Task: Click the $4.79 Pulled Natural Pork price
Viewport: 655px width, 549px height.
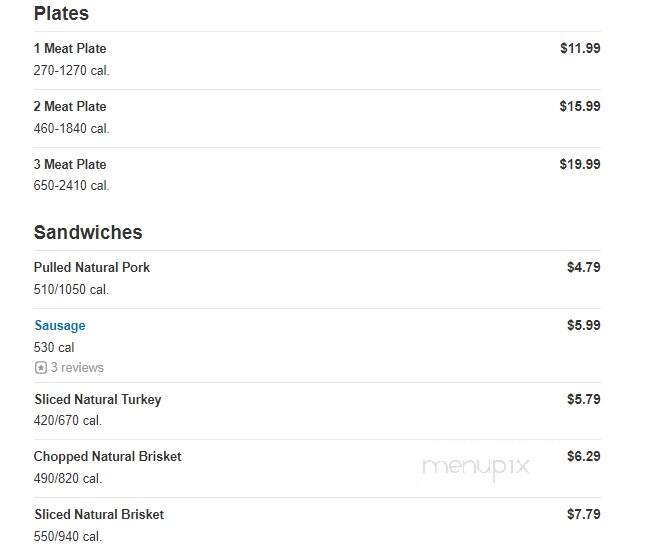Action: [x=584, y=267]
